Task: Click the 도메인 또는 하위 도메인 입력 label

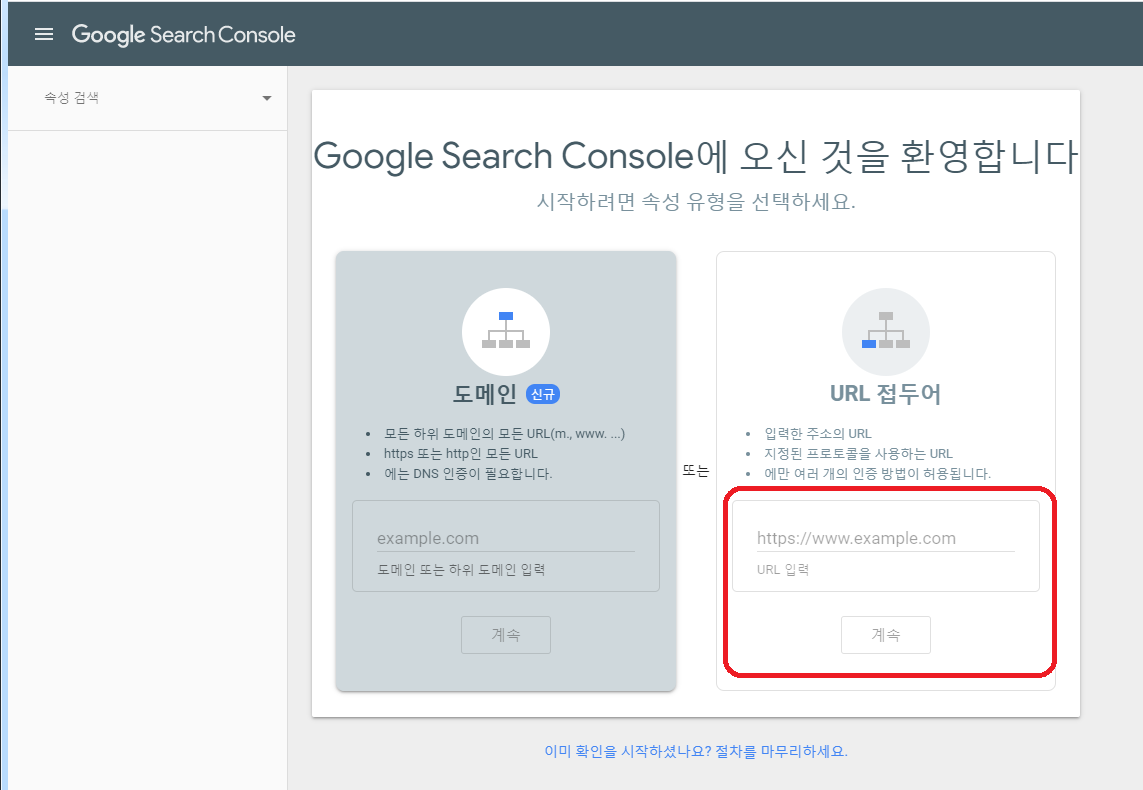Action: pos(461,570)
